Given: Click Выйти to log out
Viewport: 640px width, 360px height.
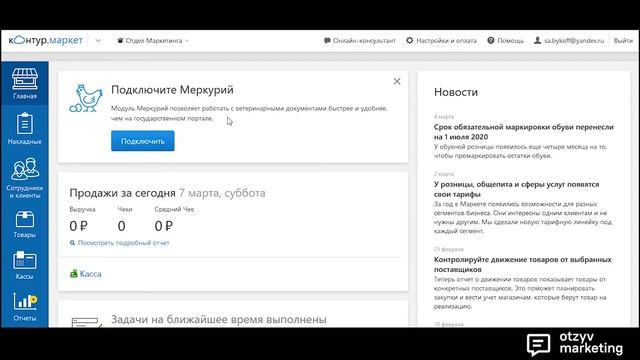Looking at the screenshot, I should click(x=623, y=40).
